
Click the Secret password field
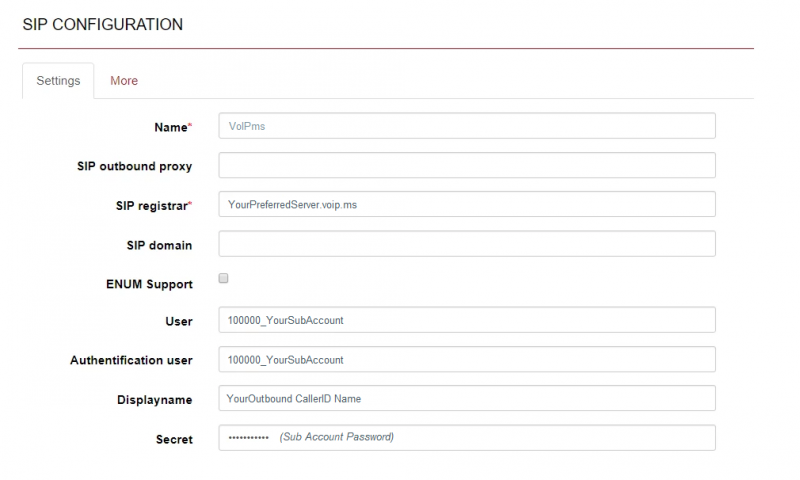pos(467,438)
